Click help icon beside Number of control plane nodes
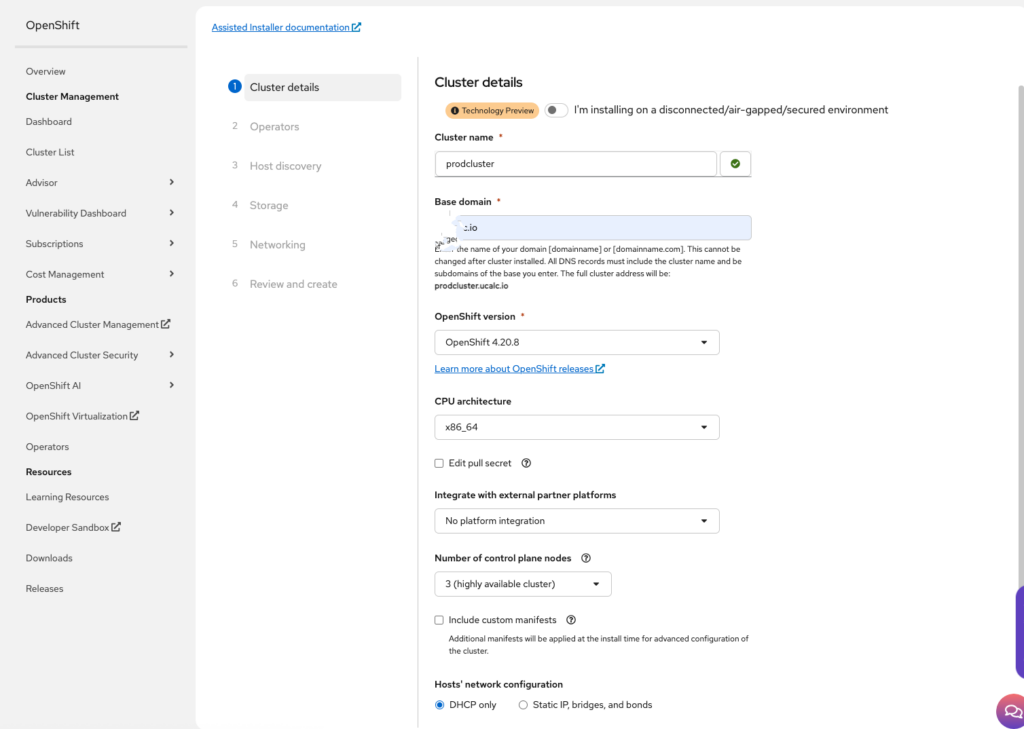This screenshot has width=1024, height=729. pos(586,558)
